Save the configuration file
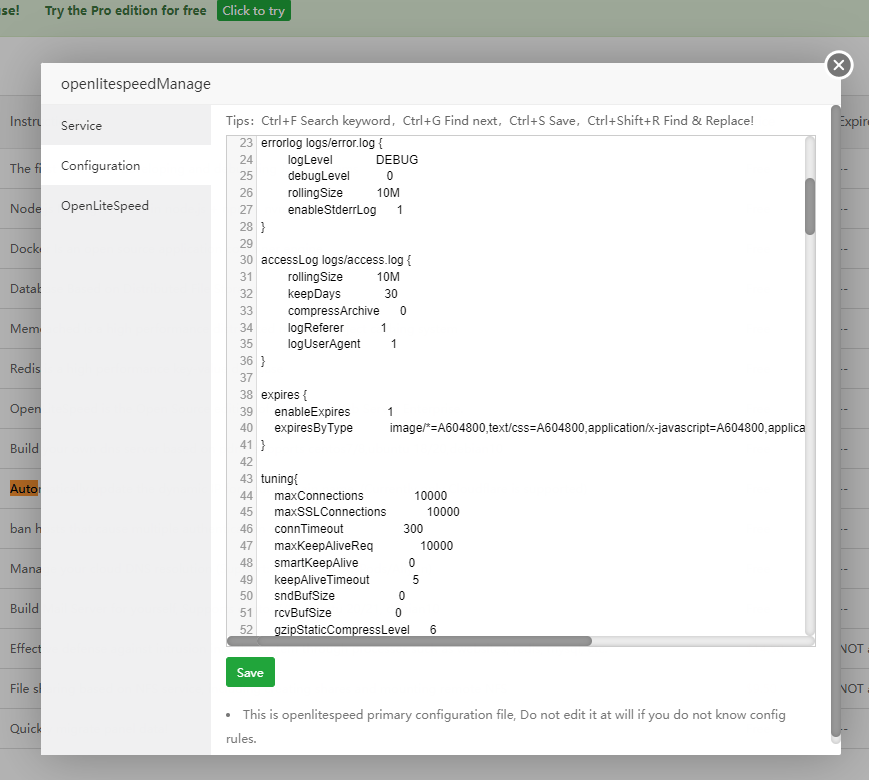Image resolution: width=869 pixels, height=780 pixels. click(250, 672)
